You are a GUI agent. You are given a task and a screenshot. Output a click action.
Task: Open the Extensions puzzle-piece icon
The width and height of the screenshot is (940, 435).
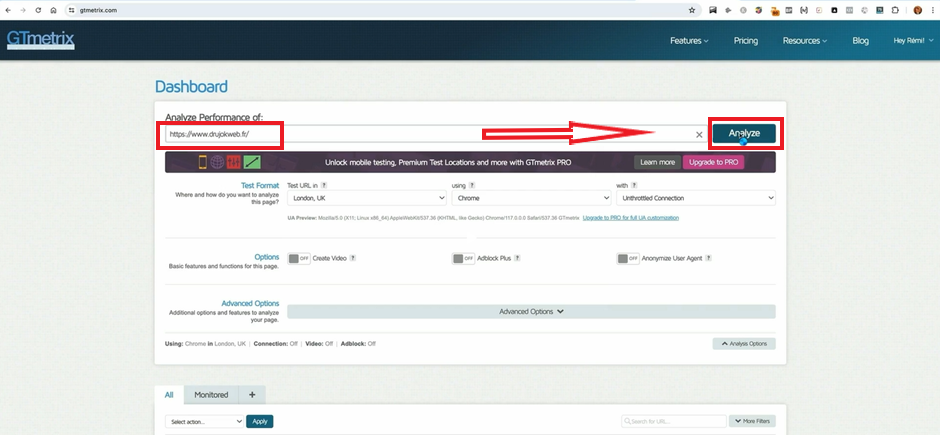tap(895, 10)
